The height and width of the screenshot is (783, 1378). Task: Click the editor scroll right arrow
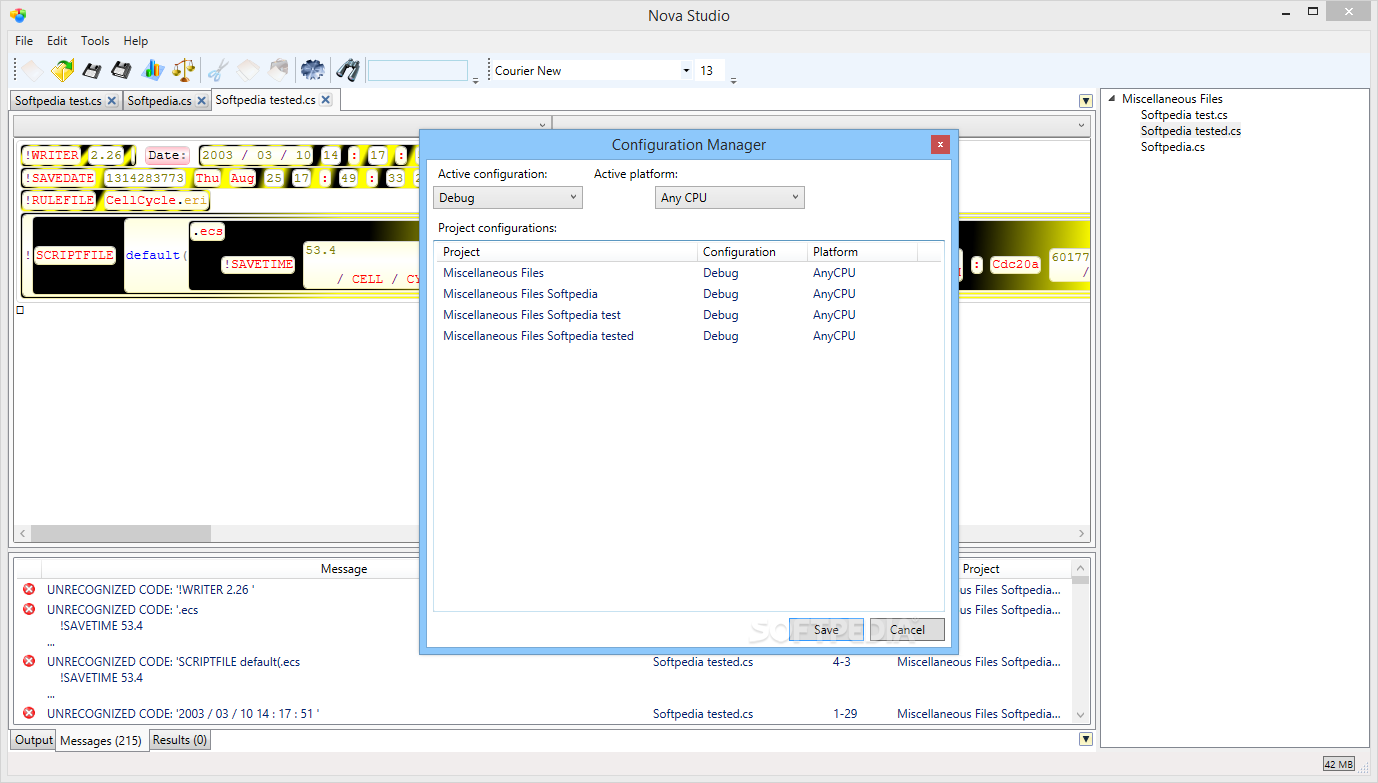click(x=1081, y=534)
